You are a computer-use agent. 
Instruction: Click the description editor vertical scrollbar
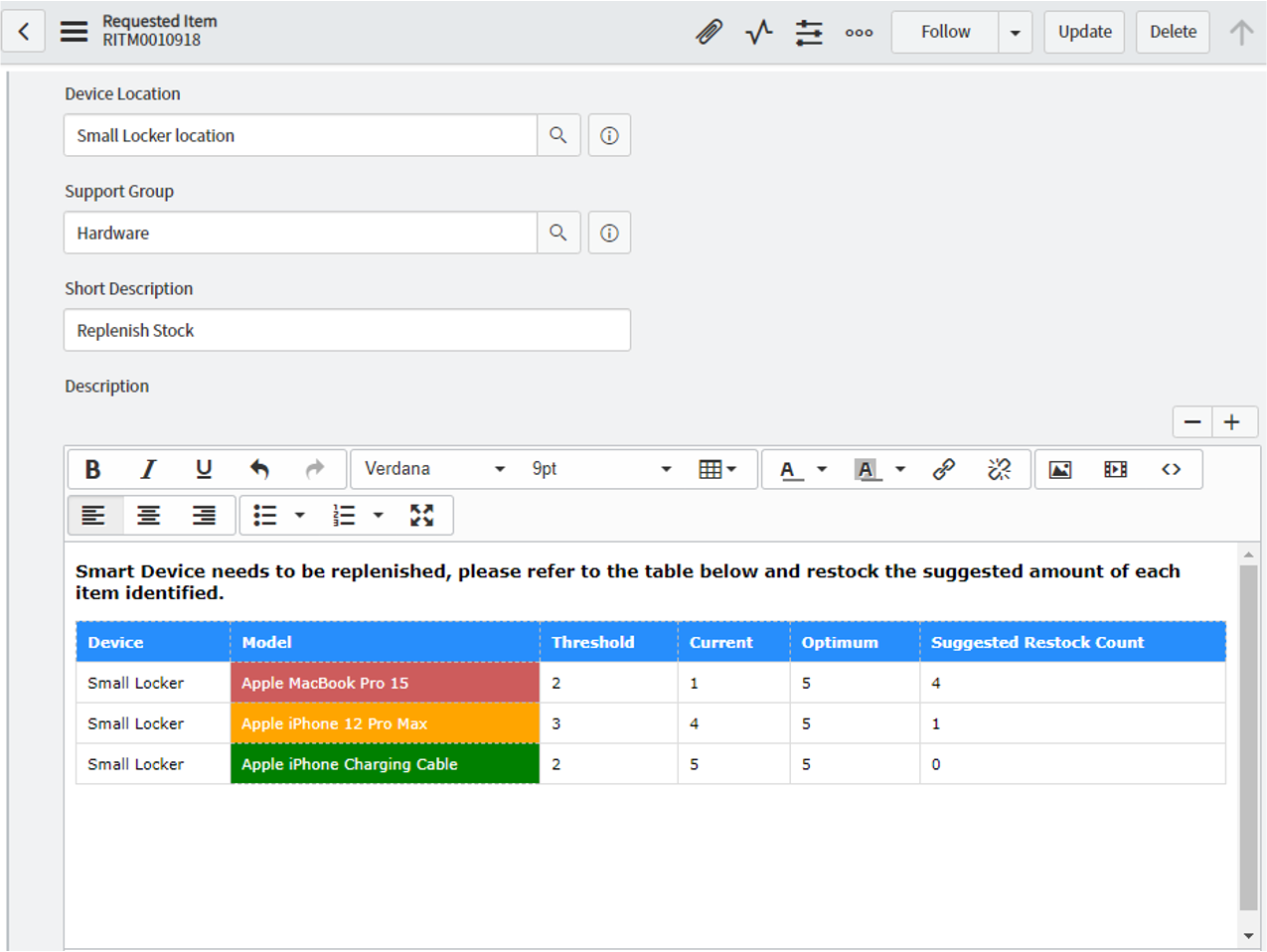[x=1248, y=737]
